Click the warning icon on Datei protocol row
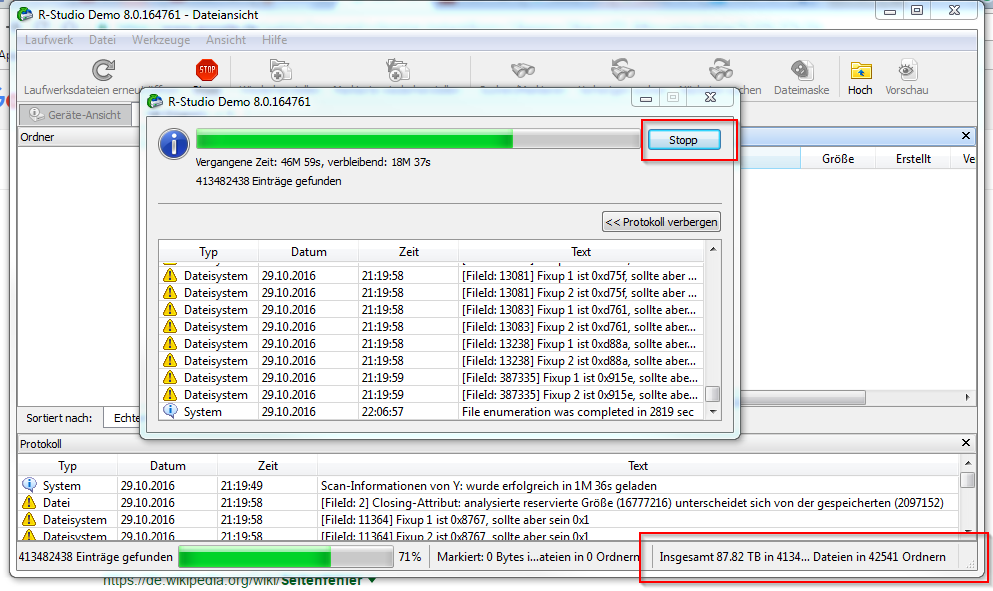Screen dimensions: 993x591 coord(29,502)
